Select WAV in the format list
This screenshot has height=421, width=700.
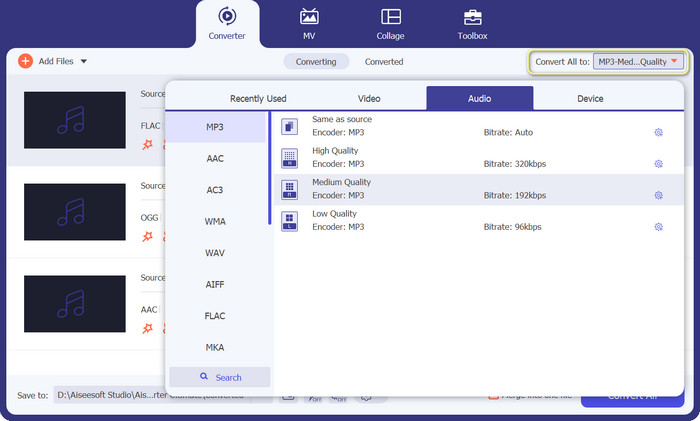(215, 253)
